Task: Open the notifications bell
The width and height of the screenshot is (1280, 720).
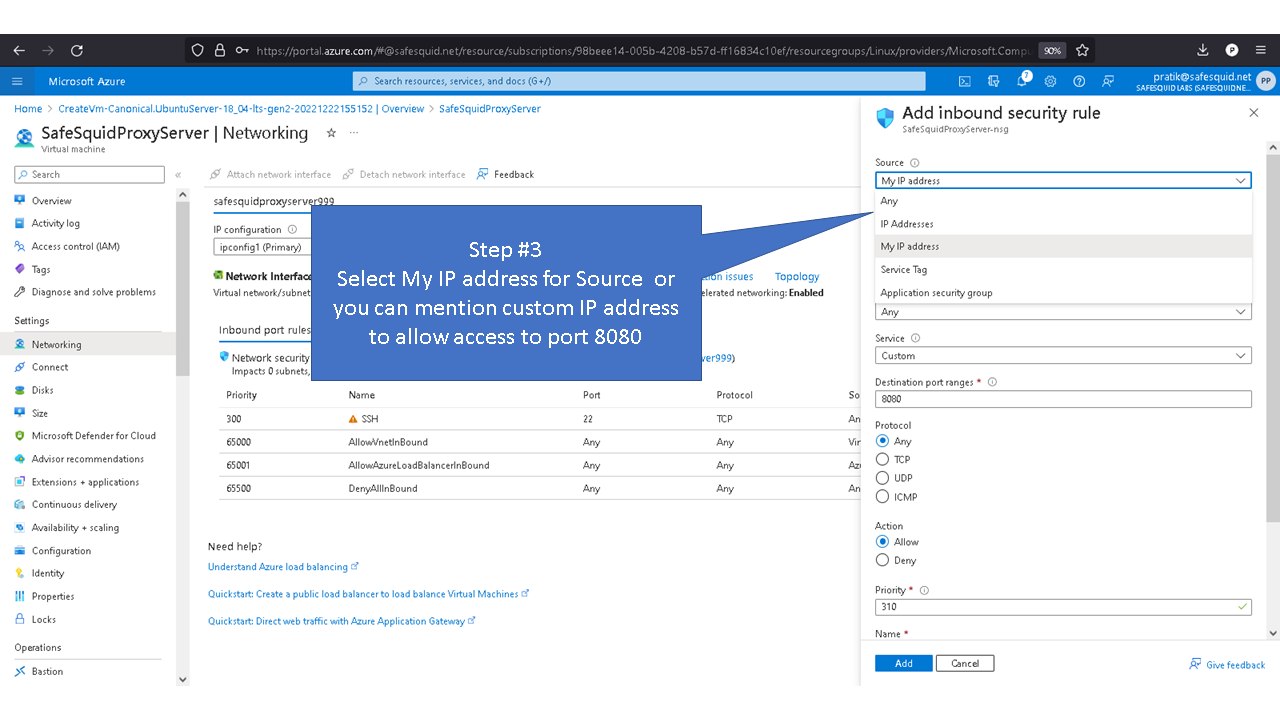Action: point(1022,81)
